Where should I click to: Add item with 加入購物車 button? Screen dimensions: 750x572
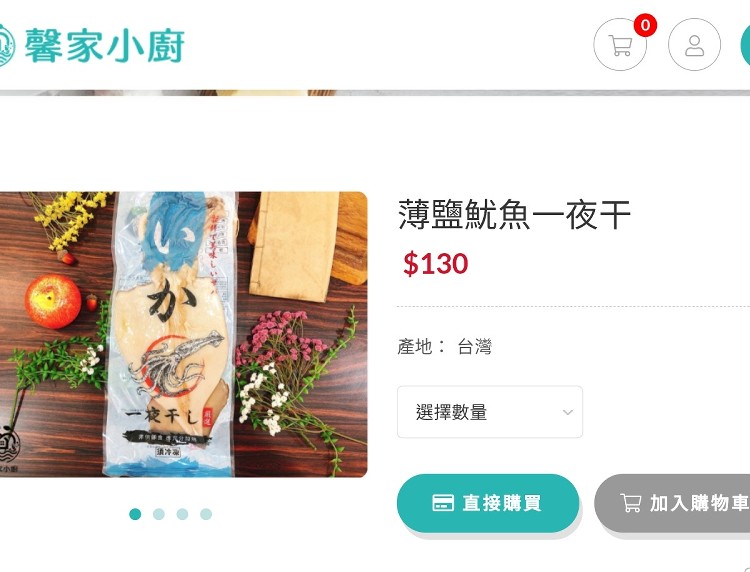672,503
